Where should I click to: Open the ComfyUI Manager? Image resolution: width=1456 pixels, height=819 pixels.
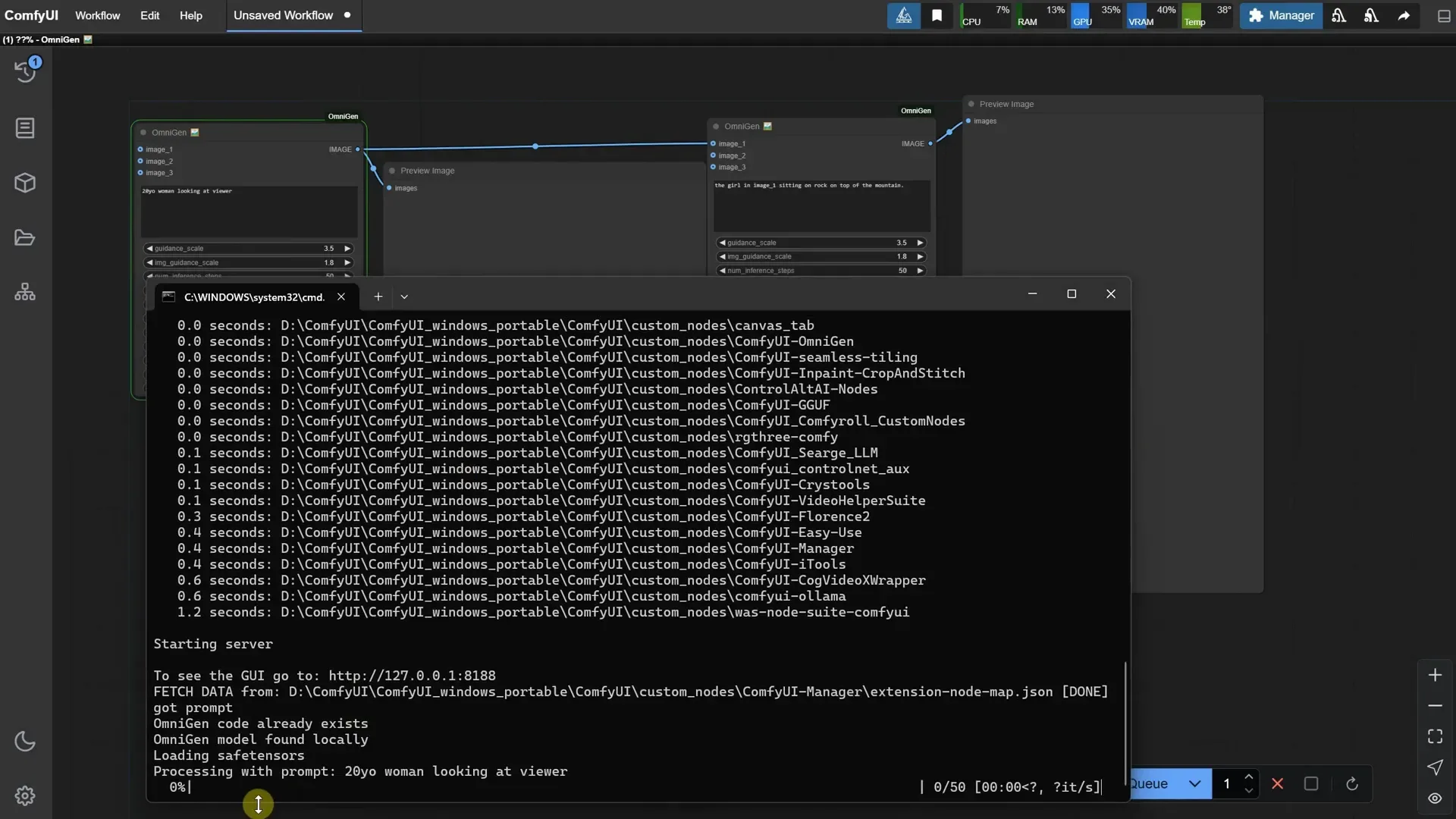1281,15
